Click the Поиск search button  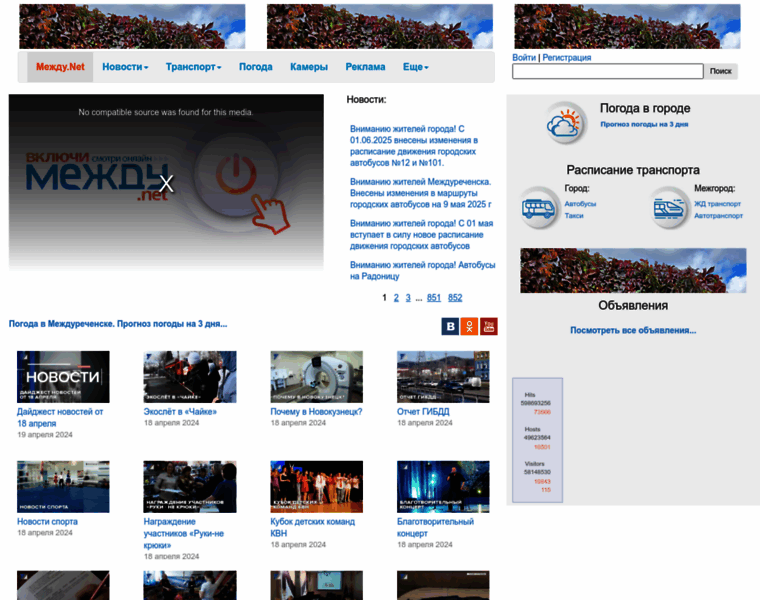click(x=721, y=71)
